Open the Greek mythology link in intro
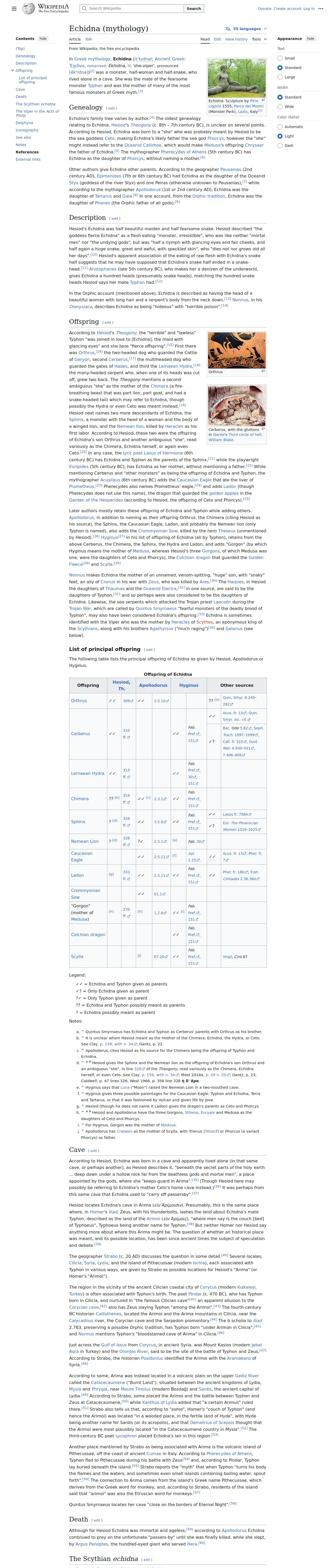Screen dimensions: 336x1568 click(x=92, y=59)
